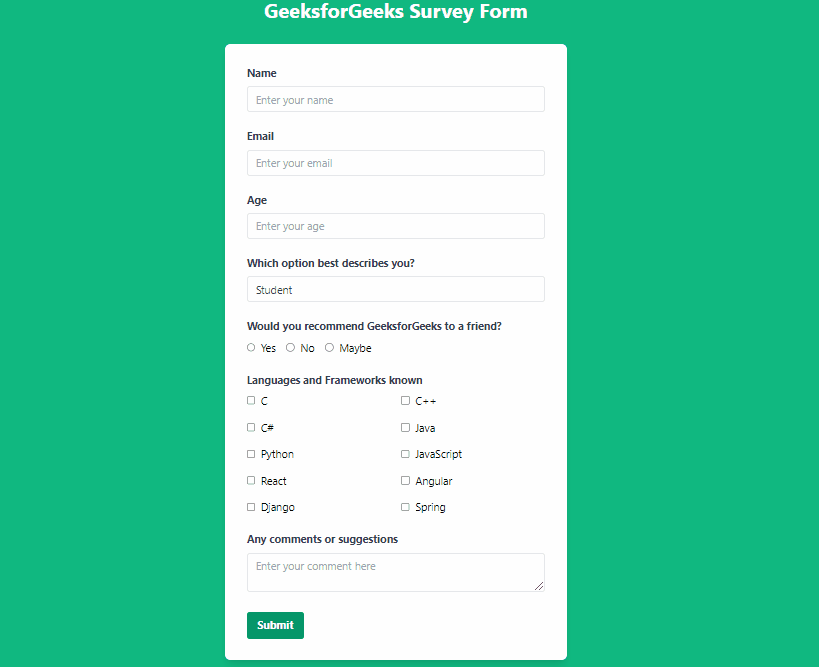This screenshot has width=819, height=667.
Task: Check the C language checkbox
Action: click(x=251, y=401)
